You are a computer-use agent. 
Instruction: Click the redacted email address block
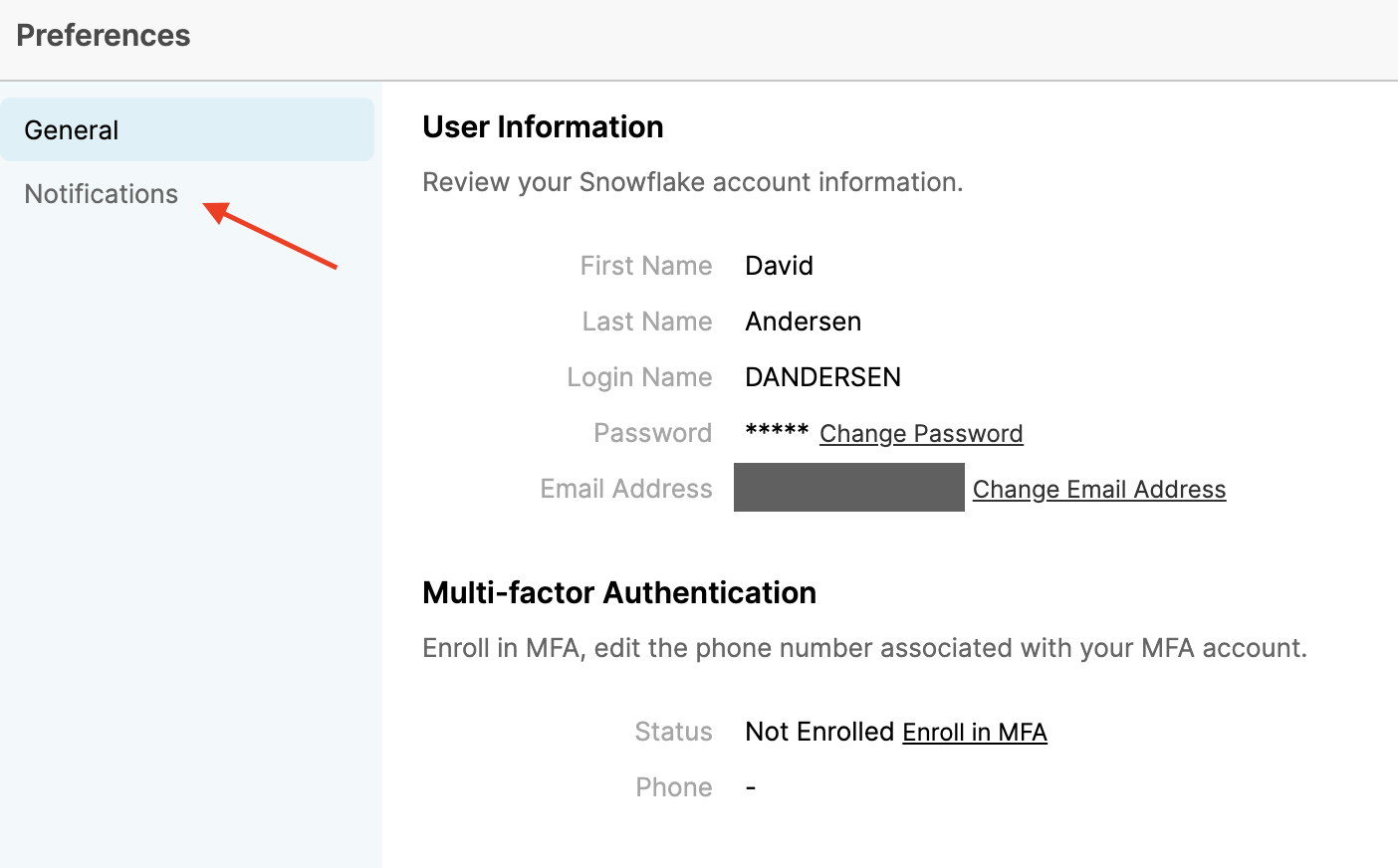click(848, 488)
